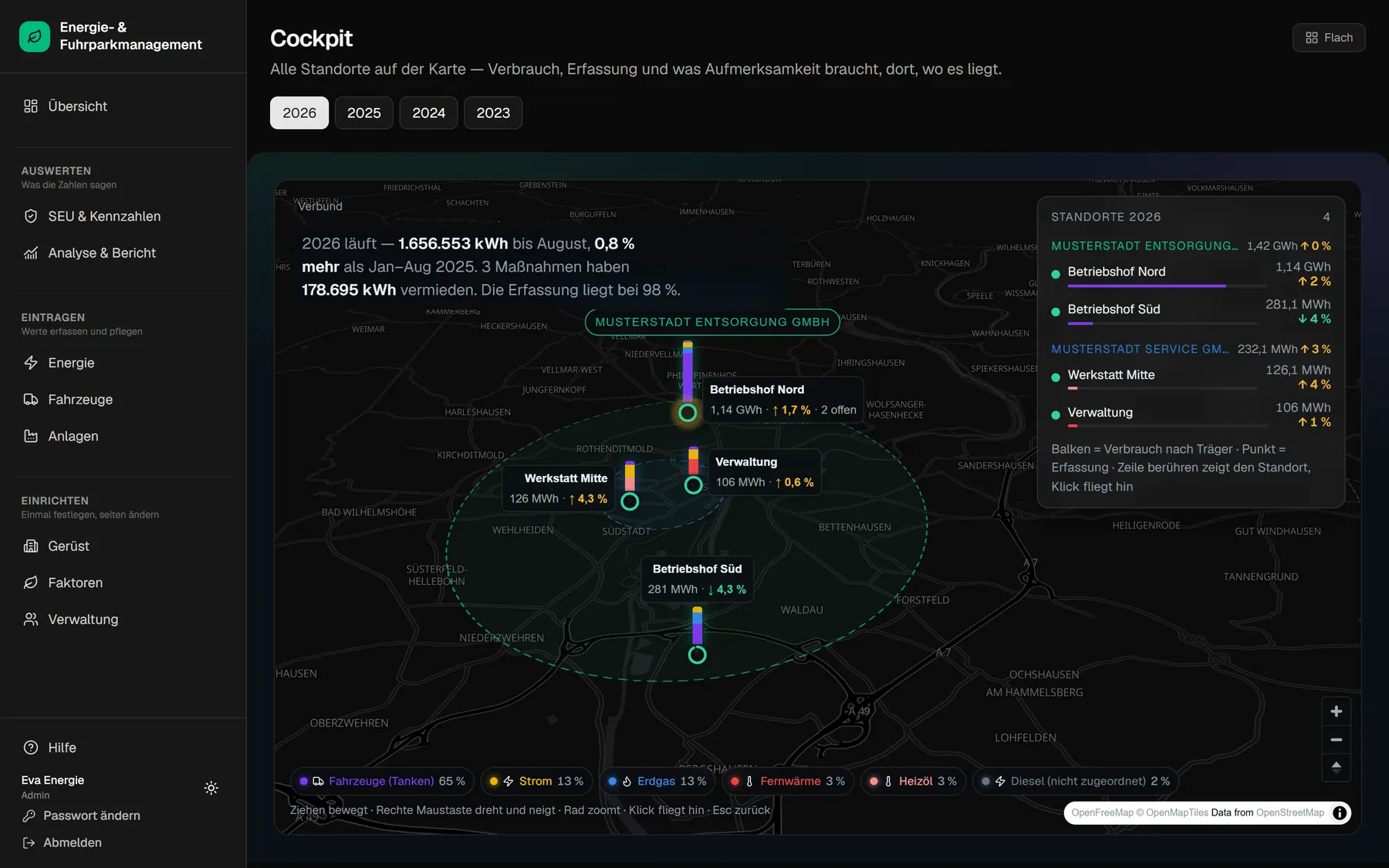
Task: Open the OpenStreetMap attribution link
Action: [1289, 812]
